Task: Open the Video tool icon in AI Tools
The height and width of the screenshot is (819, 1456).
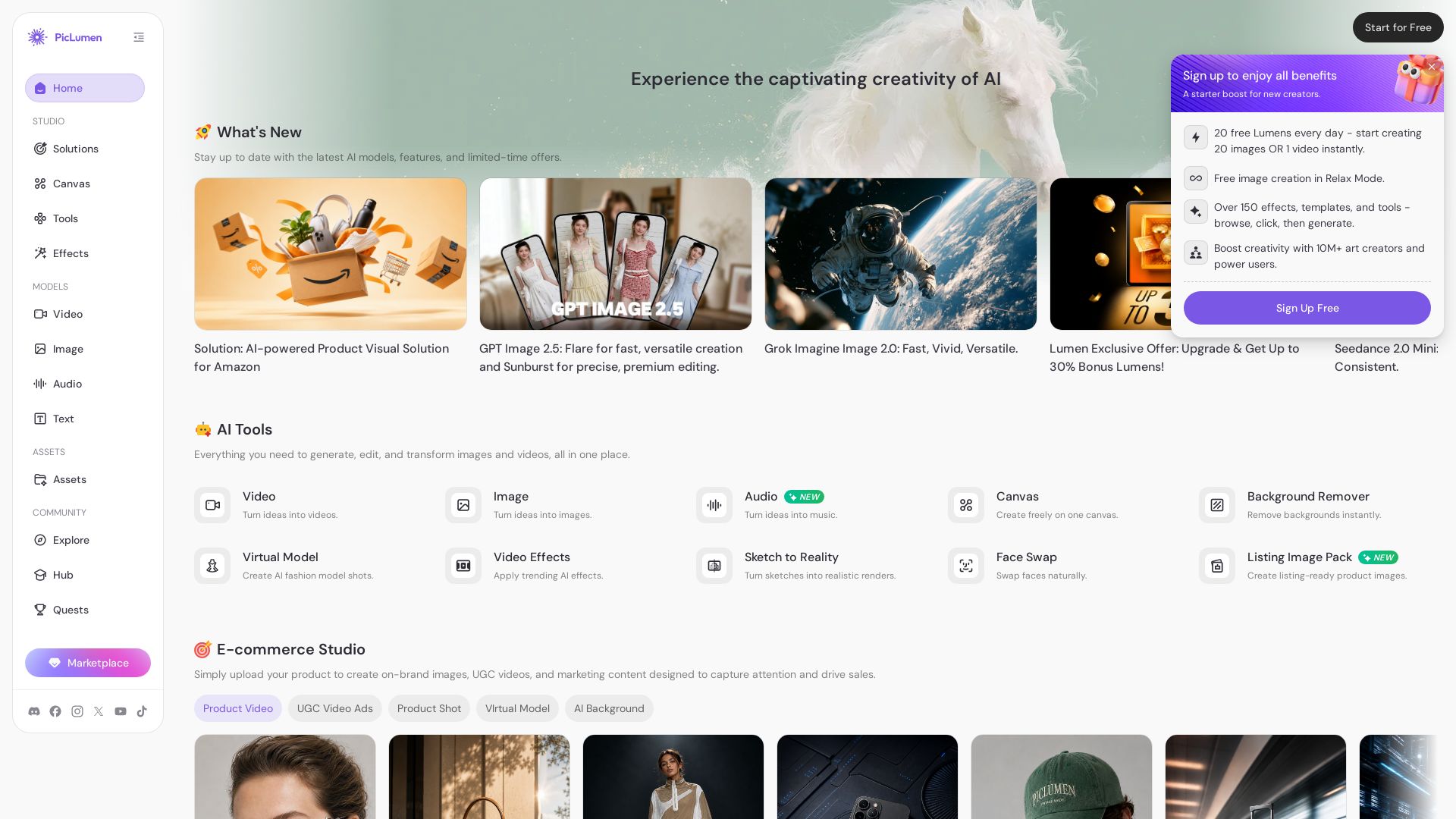Action: [212, 505]
